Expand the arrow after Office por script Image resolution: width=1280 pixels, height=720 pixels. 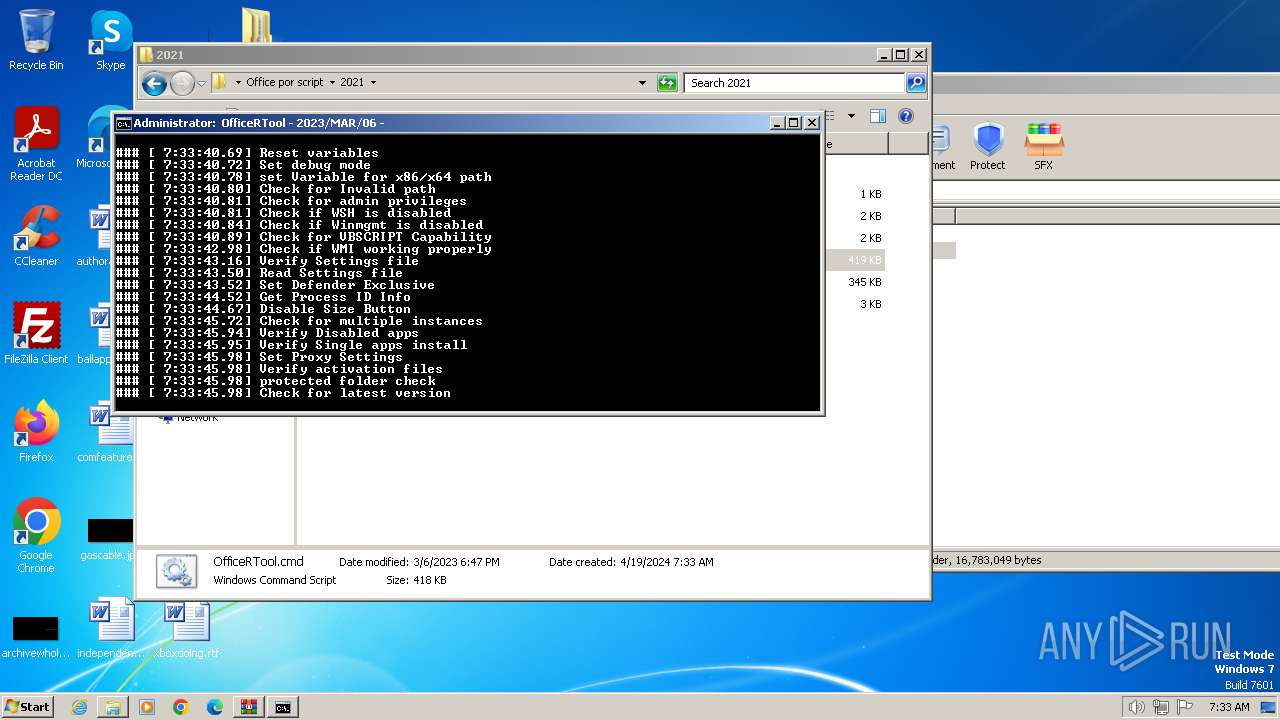(332, 83)
